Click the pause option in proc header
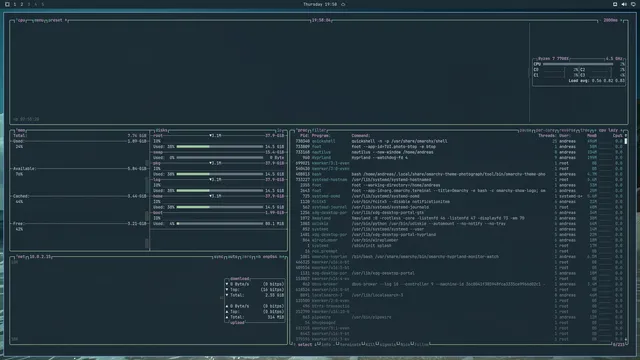Viewport: 640px width, 360px height. (x=525, y=130)
